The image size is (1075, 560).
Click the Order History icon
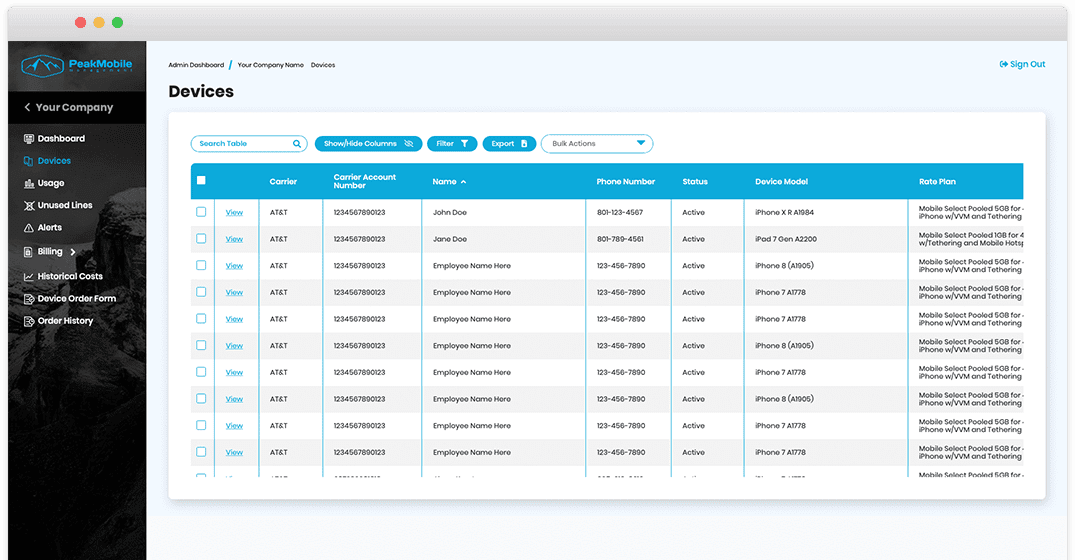[x=29, y=321]
